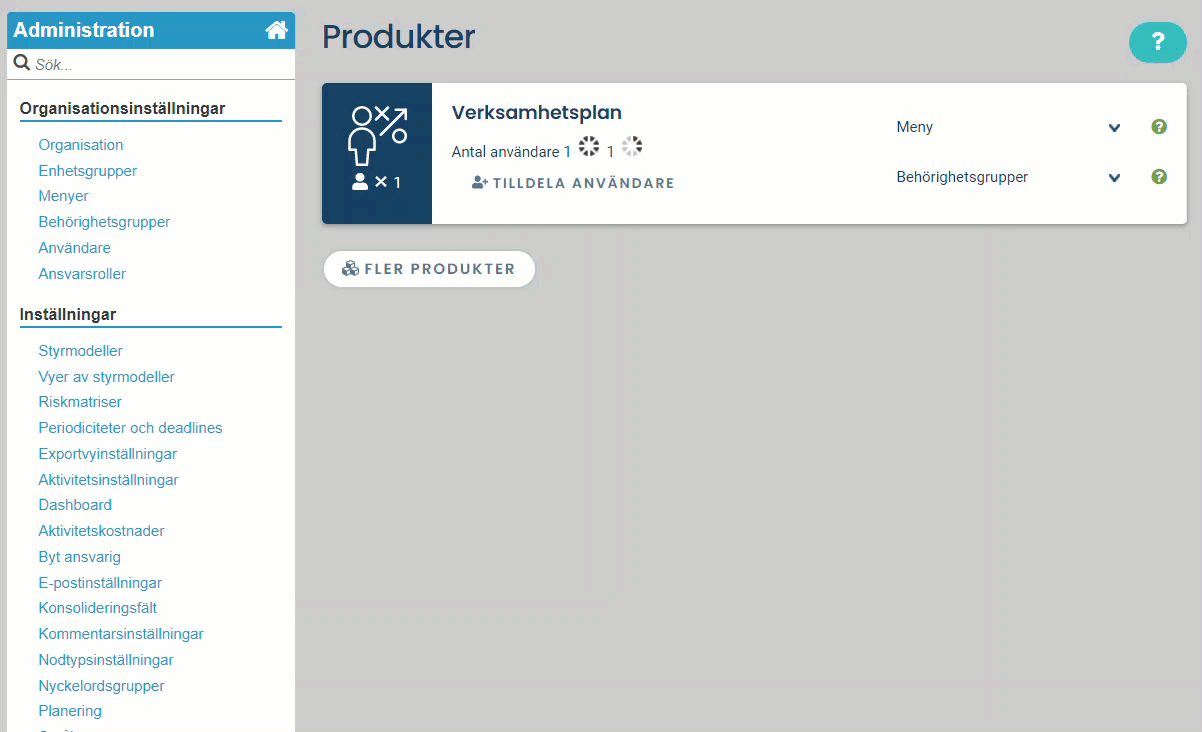Click the teal question mark help button
Image resolution: width=1202 pixels, height=732 pixels.
click(1157, 42)
